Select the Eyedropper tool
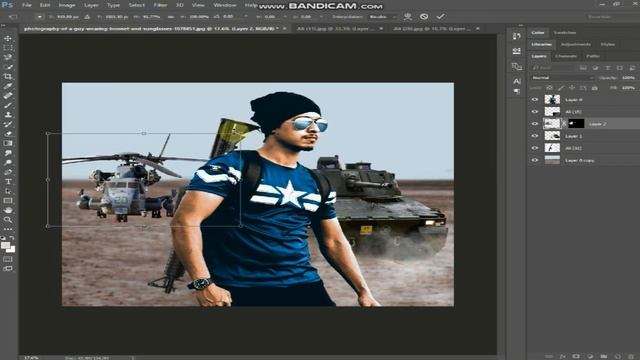Screen dimensions: 640x360 [x=8, y=86]
